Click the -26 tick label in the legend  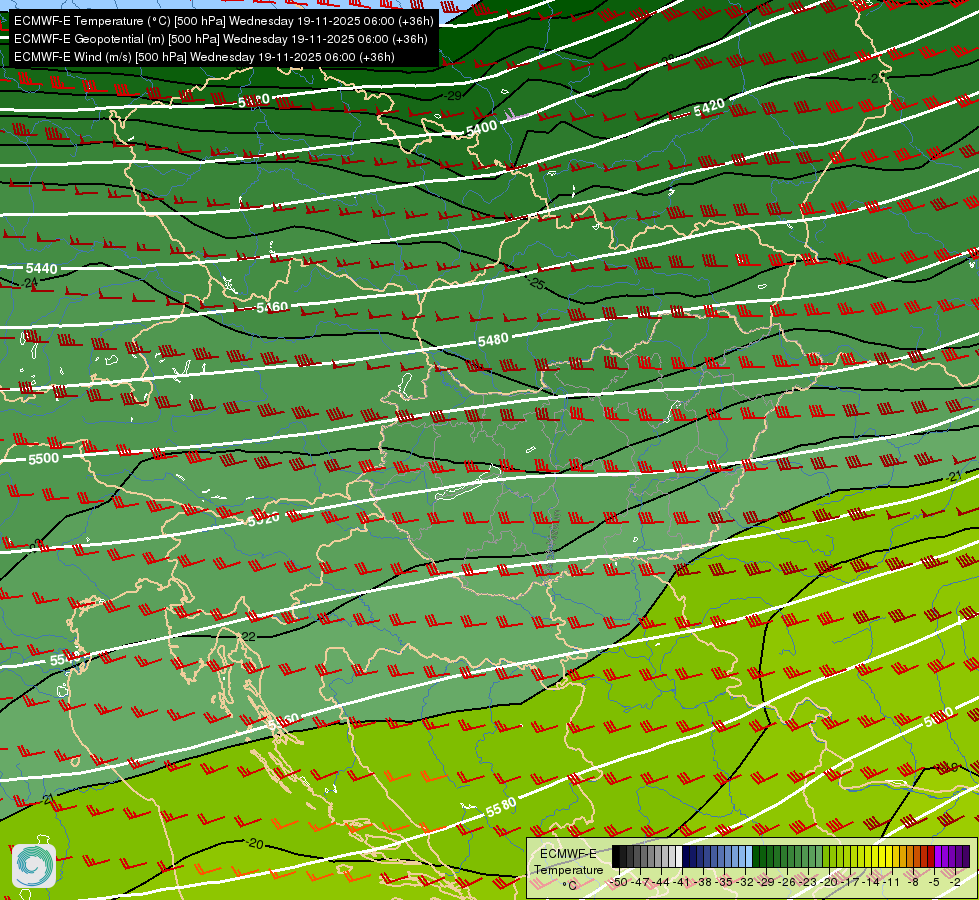click(787, 883)
